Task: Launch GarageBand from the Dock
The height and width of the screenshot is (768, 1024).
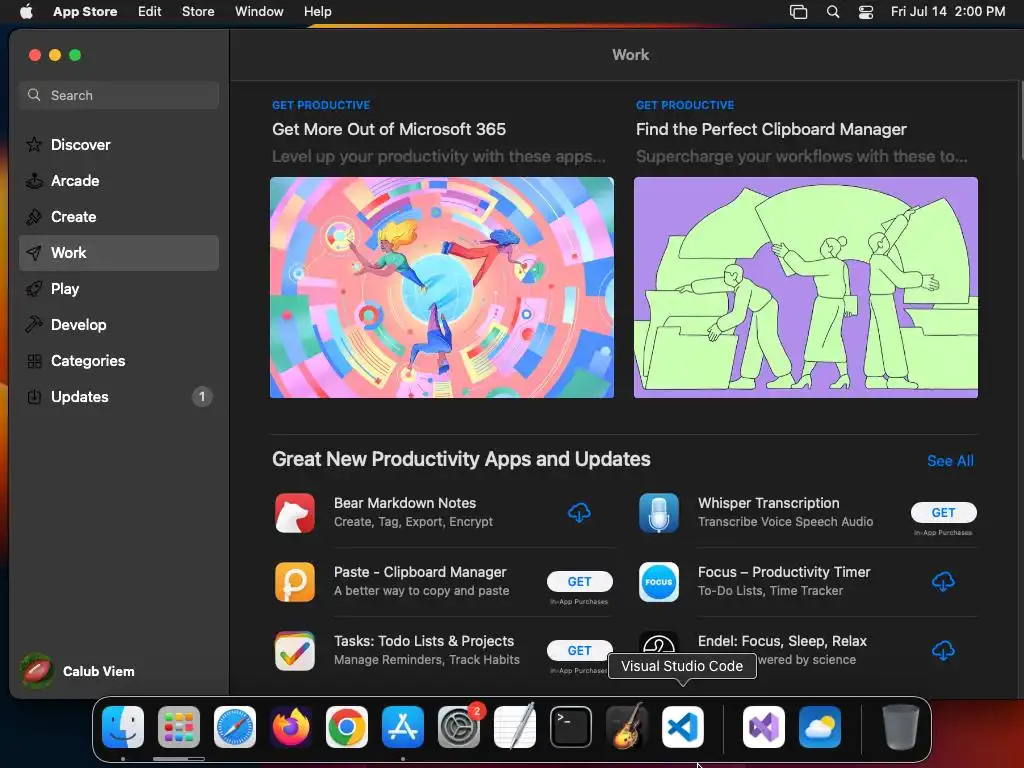Action: point(627,727)
